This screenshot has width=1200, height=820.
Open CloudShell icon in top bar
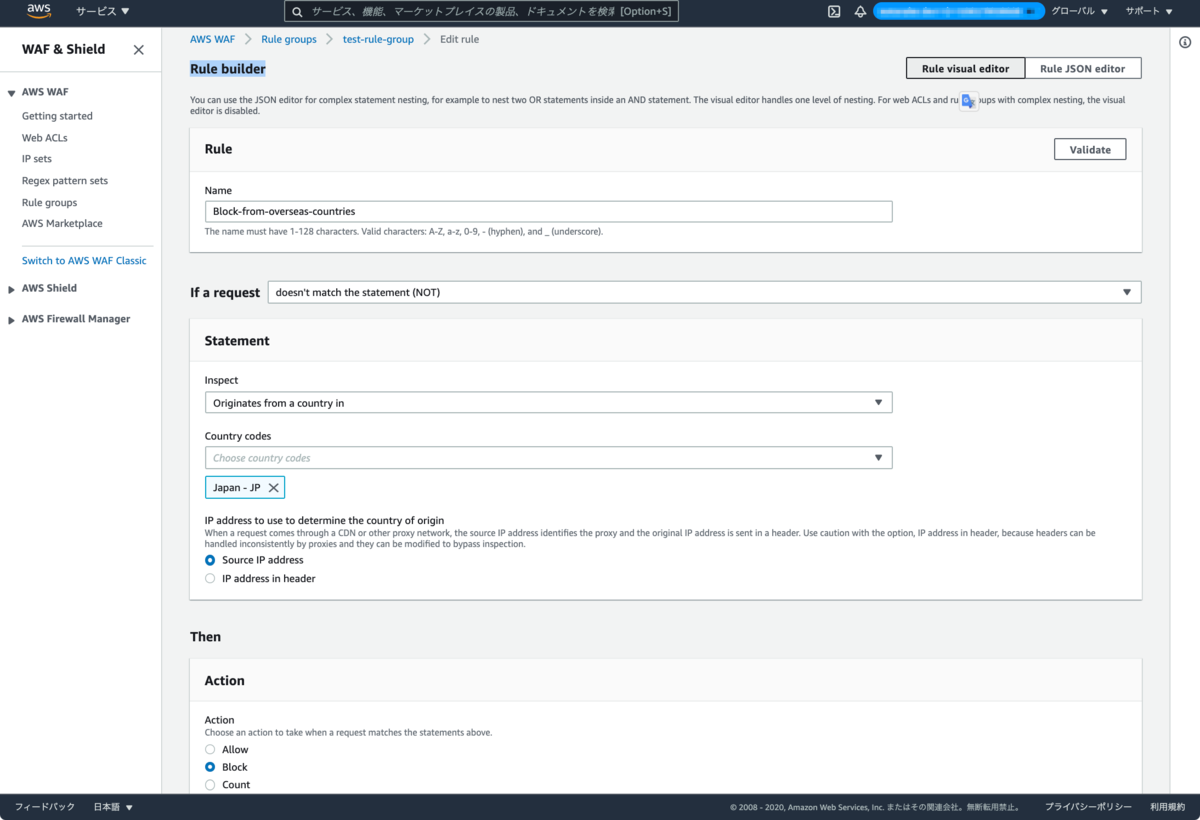[834, 11]
